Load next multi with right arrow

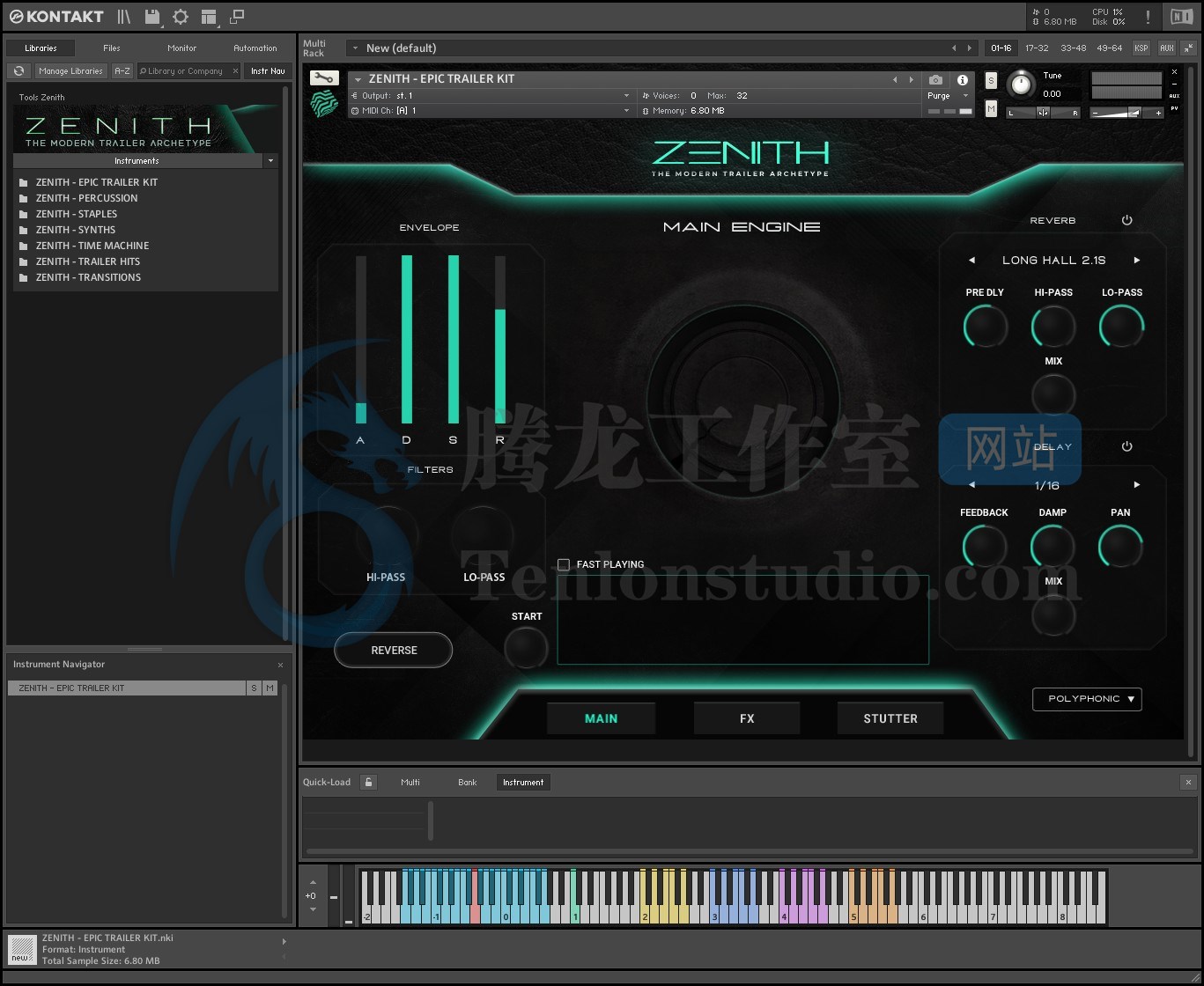(970, 48)
